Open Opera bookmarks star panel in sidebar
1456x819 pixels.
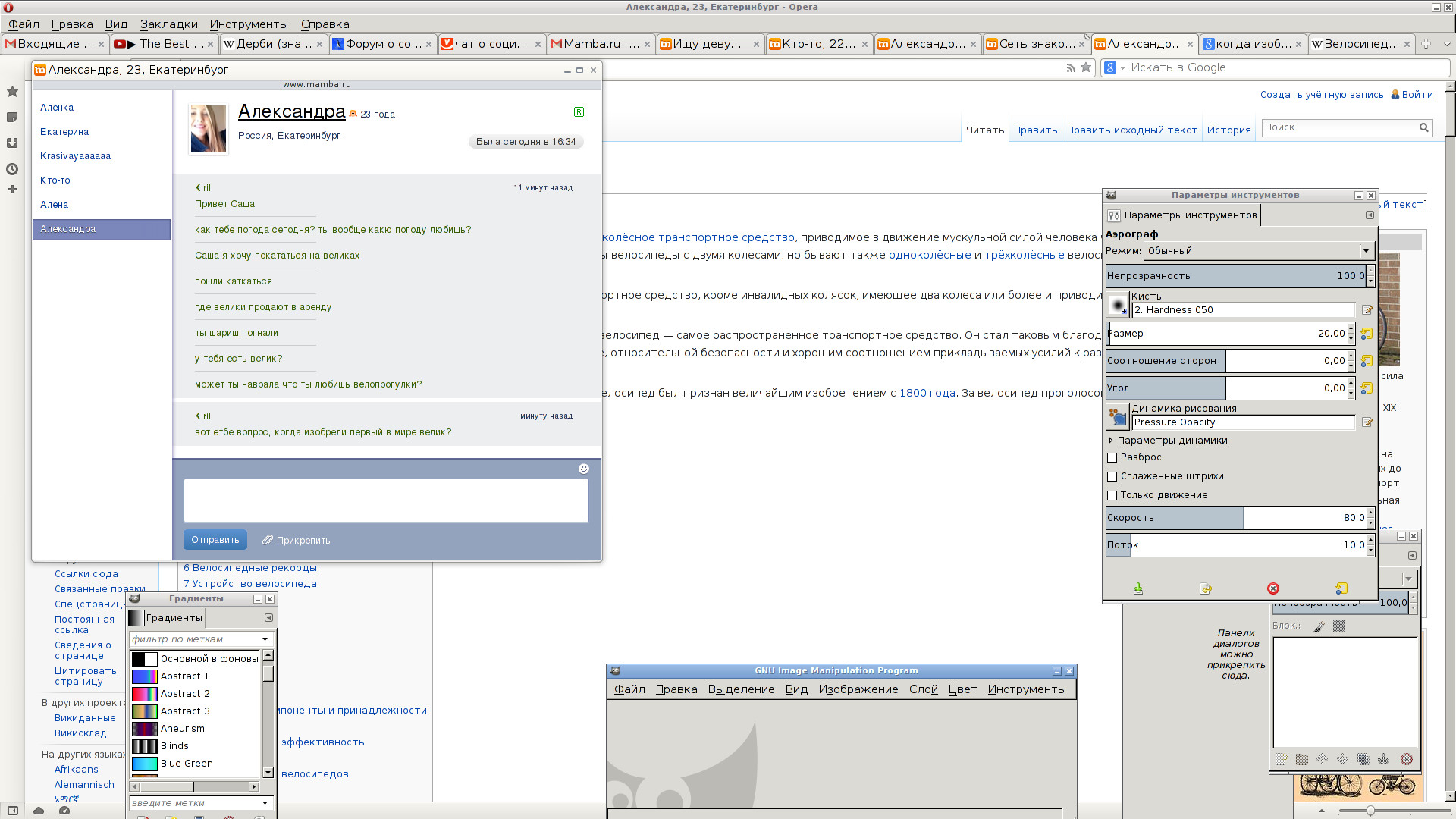click(x=12, y=92)
